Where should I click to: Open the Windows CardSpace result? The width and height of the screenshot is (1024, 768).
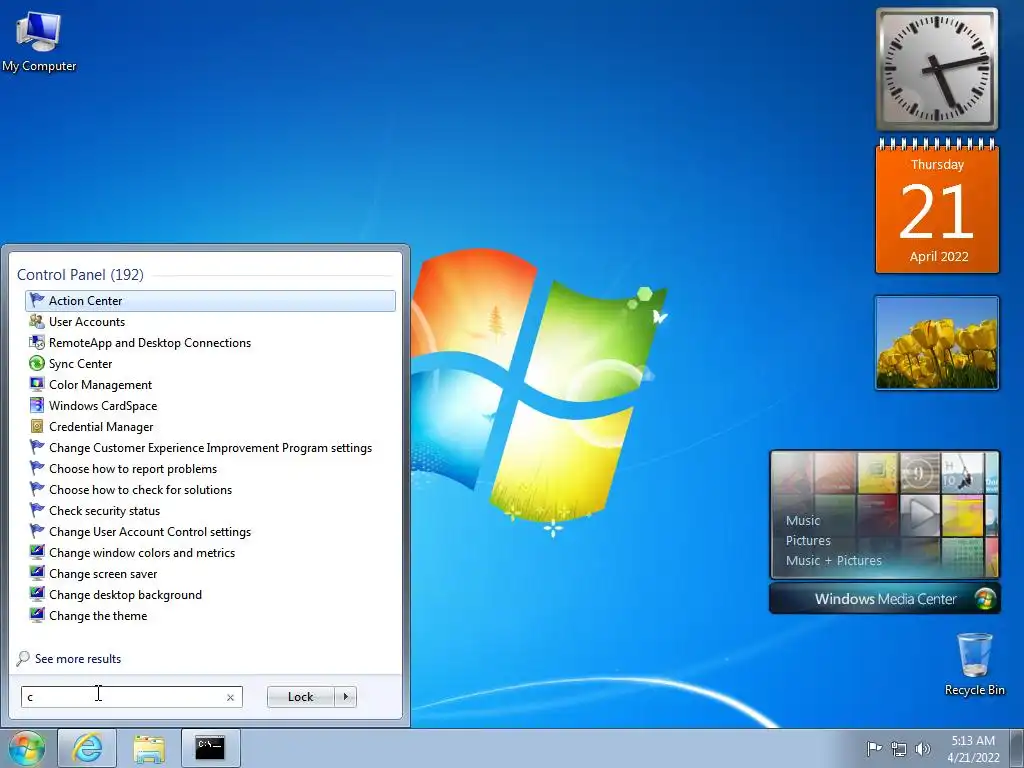click(210, 405)
